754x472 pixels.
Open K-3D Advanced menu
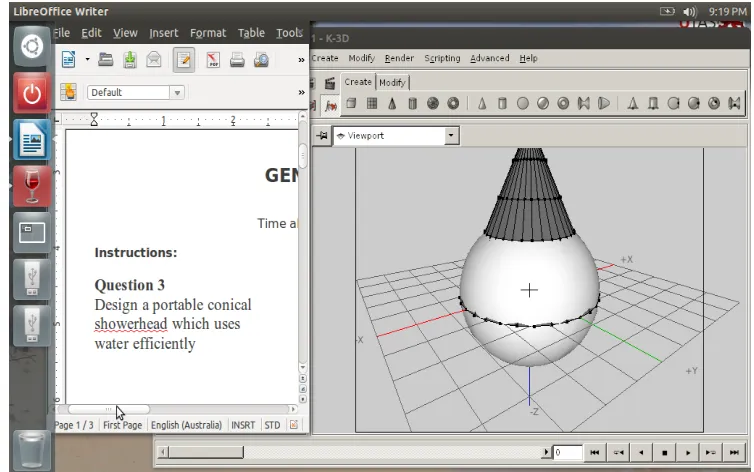[x=490, y=58]
